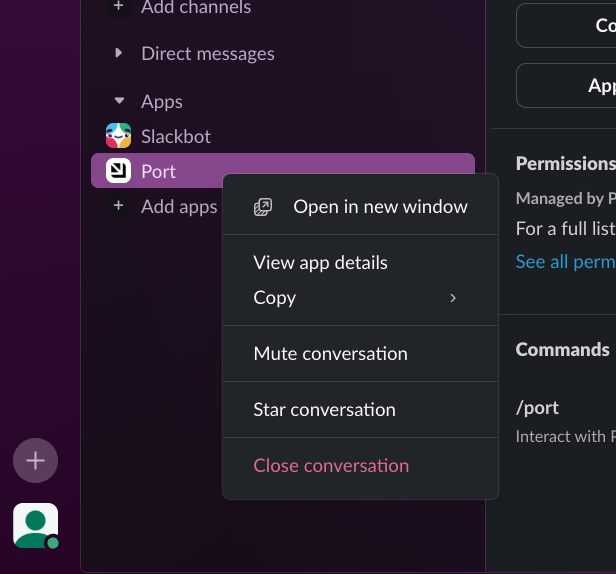This screenshot has height=574, width=616.
Task: Collapse the Apps section arrow
Action: 119,102
